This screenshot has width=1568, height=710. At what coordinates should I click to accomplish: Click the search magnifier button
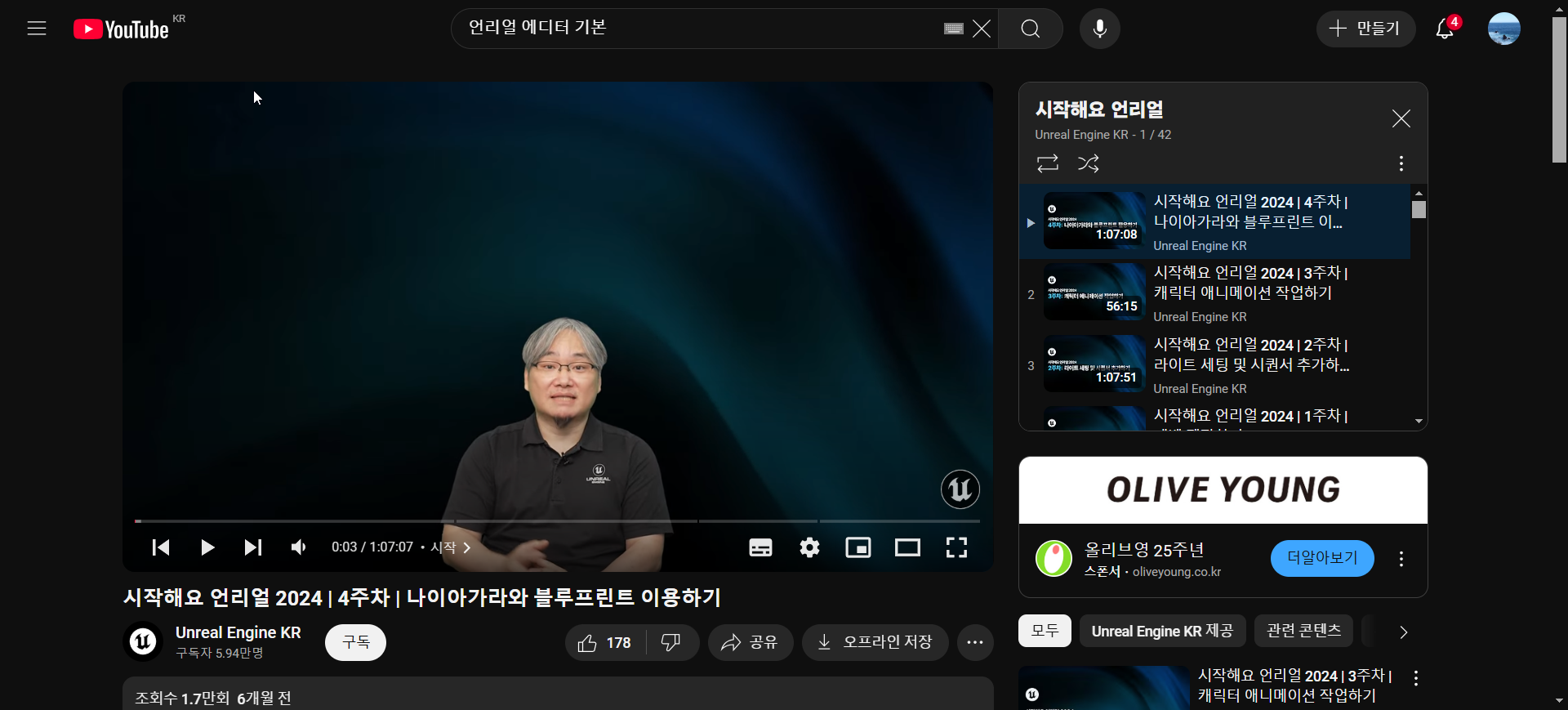tap(1031, 29)
